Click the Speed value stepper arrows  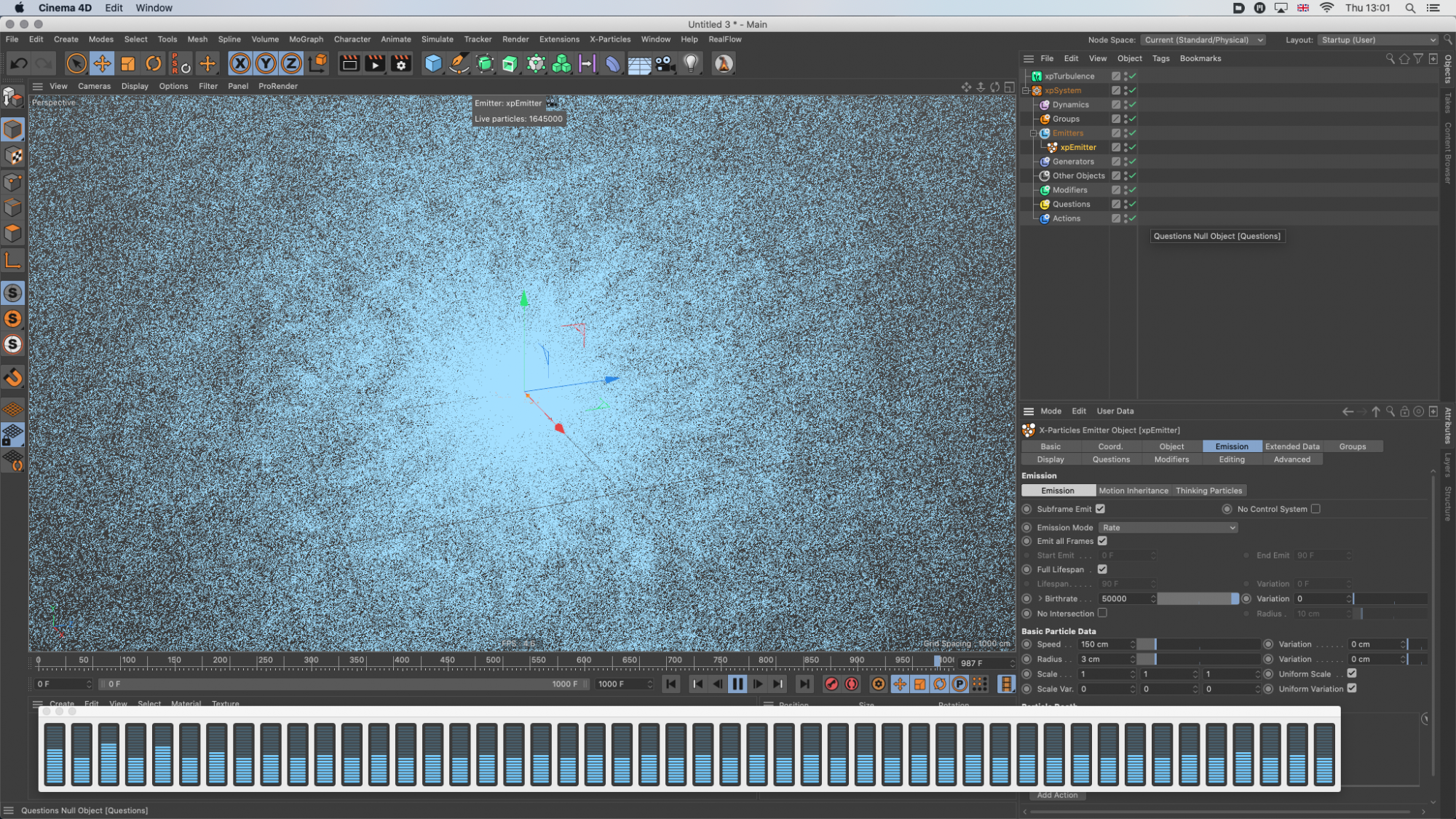click(1133, 644)
